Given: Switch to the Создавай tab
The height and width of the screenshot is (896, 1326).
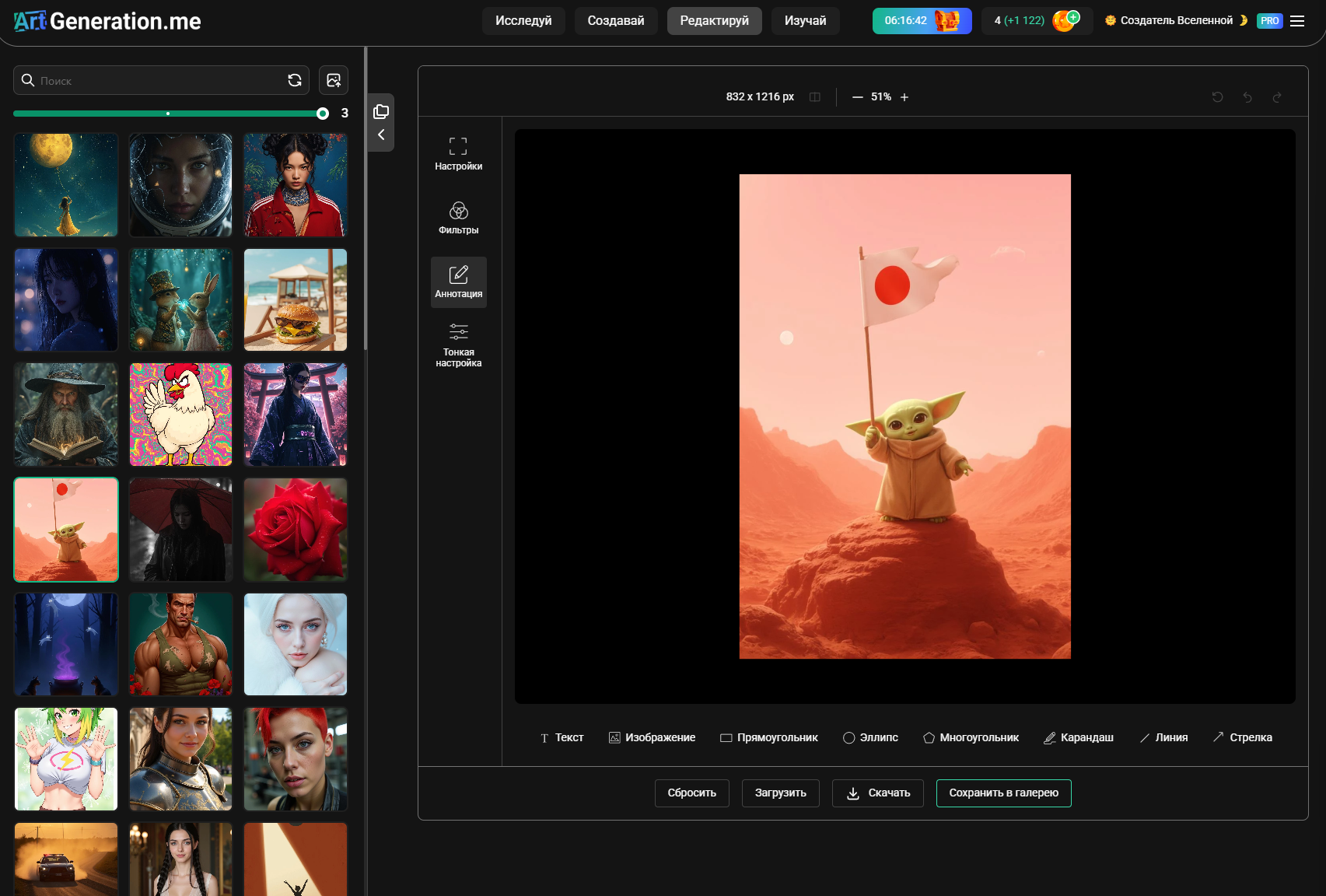Looking at the screenshot, I should pyautogui.click(x=616, y=21).
